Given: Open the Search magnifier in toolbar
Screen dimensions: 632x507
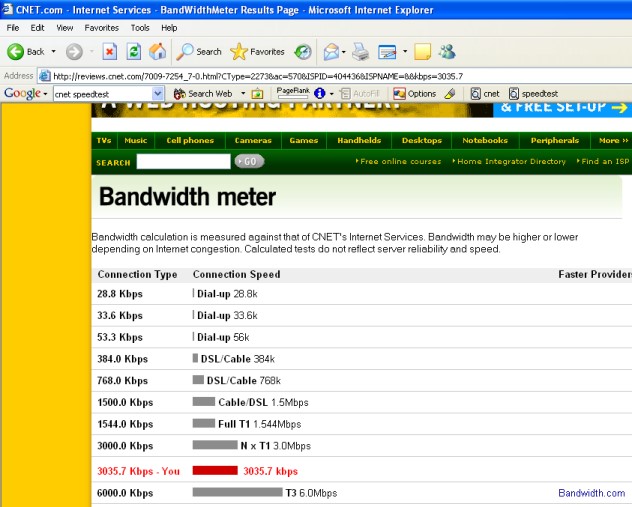Looking at the screenshot, I should [x=199, y=52].
